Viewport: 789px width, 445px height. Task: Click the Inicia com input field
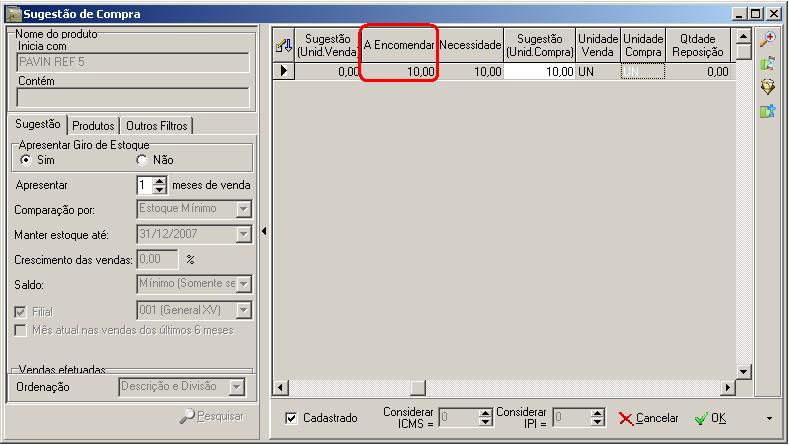coord(133,62)
